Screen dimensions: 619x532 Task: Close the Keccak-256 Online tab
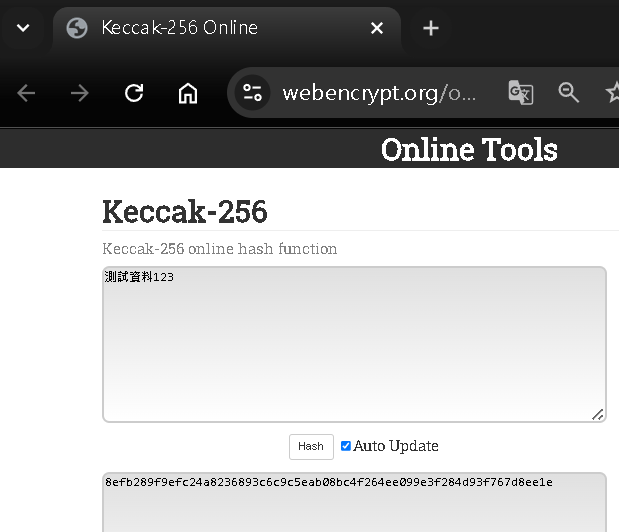tap(377, 28)
